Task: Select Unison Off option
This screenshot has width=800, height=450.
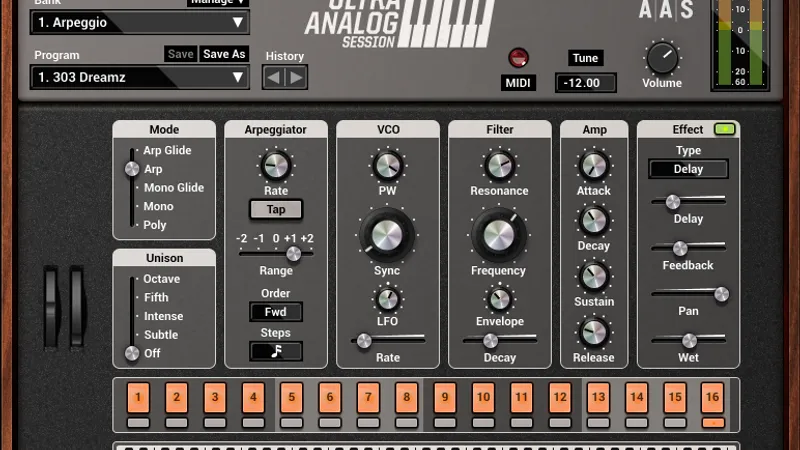Action: click(152, 353)
